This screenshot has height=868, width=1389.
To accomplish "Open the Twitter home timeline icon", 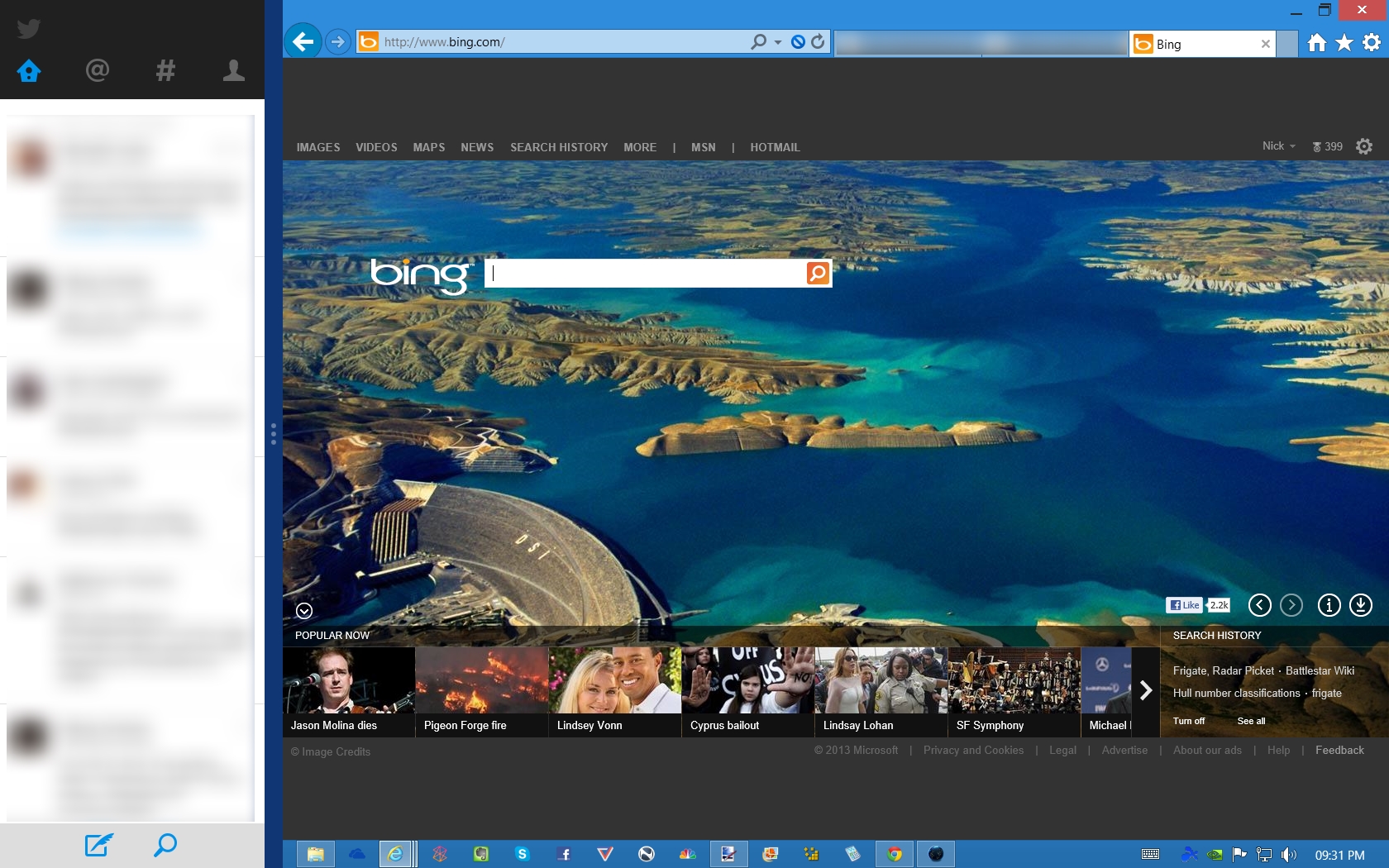I will [x=28, y=71].
